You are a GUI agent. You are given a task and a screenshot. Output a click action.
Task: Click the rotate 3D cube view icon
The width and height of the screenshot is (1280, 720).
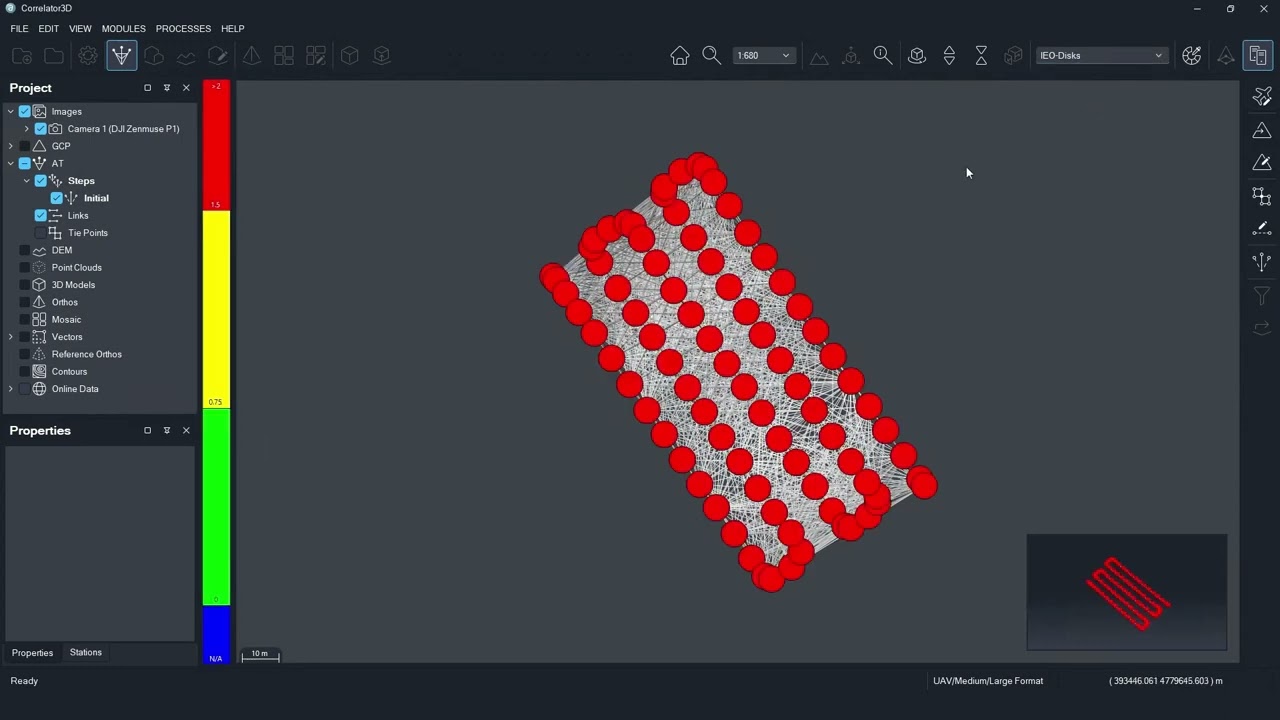[x=917, y=56]
